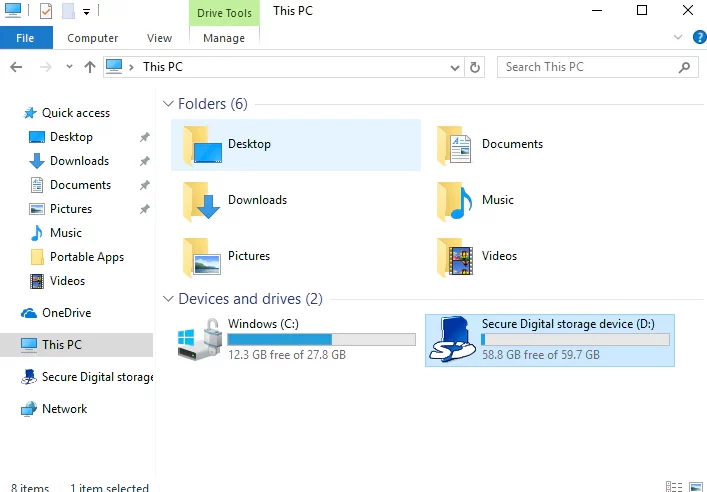Select OneDrive in navigation pane
This screenshot has height=492, width=707.
(x=66, y=313)
